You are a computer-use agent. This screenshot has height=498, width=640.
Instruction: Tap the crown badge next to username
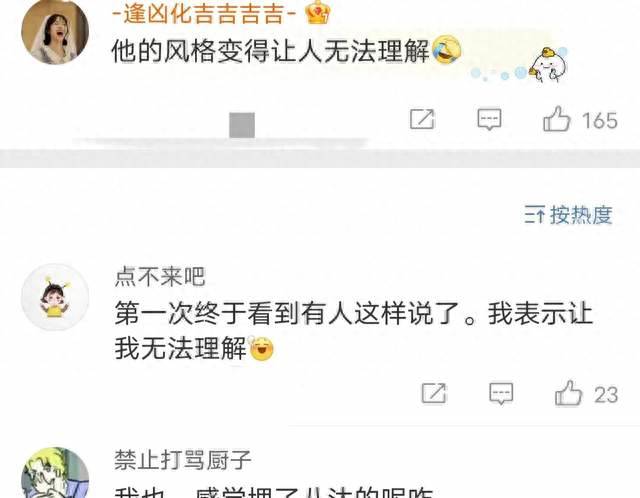pyautogui.click(x=317, y=12)
